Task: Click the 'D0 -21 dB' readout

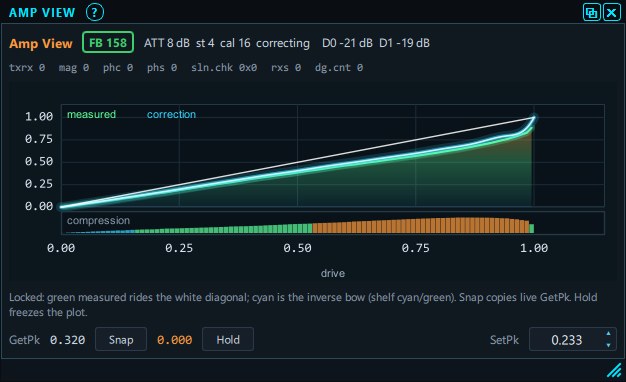Action: 347,43
